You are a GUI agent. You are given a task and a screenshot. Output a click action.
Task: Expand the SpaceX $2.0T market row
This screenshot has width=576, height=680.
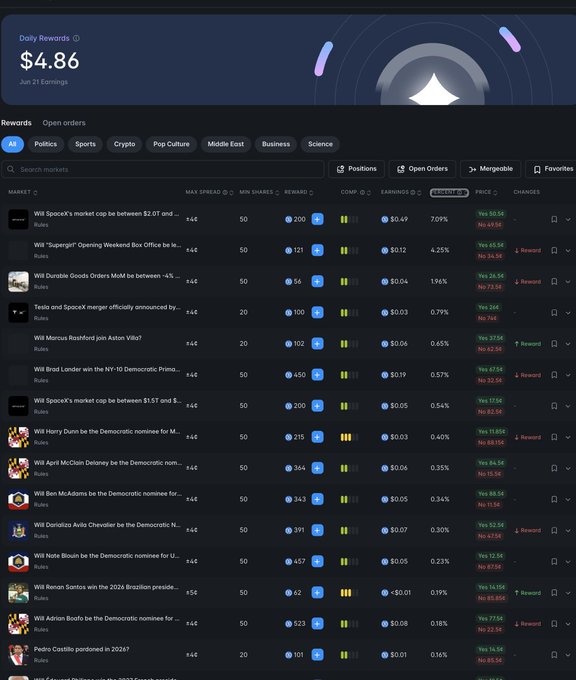pos(568,219)
